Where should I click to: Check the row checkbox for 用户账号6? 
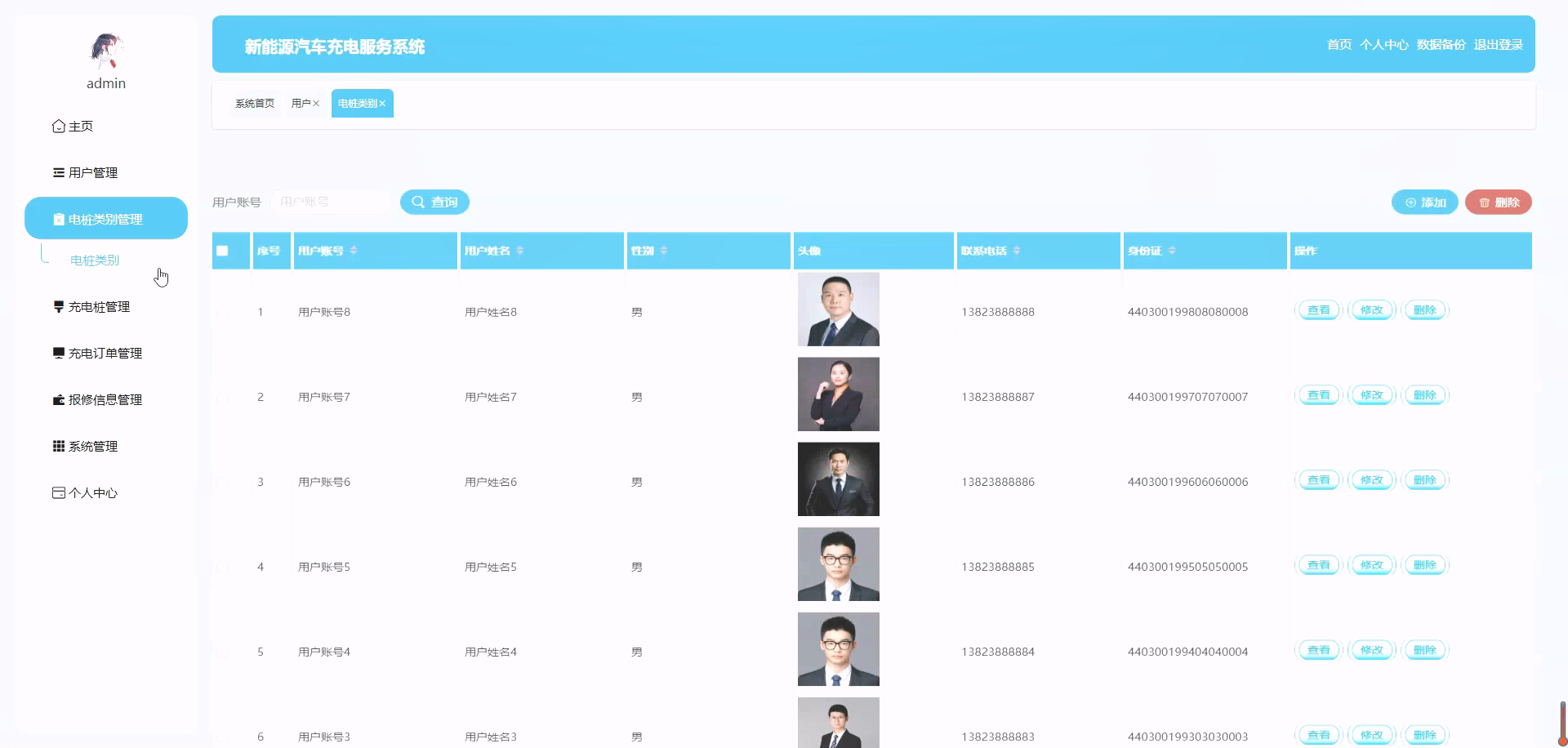point(221,482)
